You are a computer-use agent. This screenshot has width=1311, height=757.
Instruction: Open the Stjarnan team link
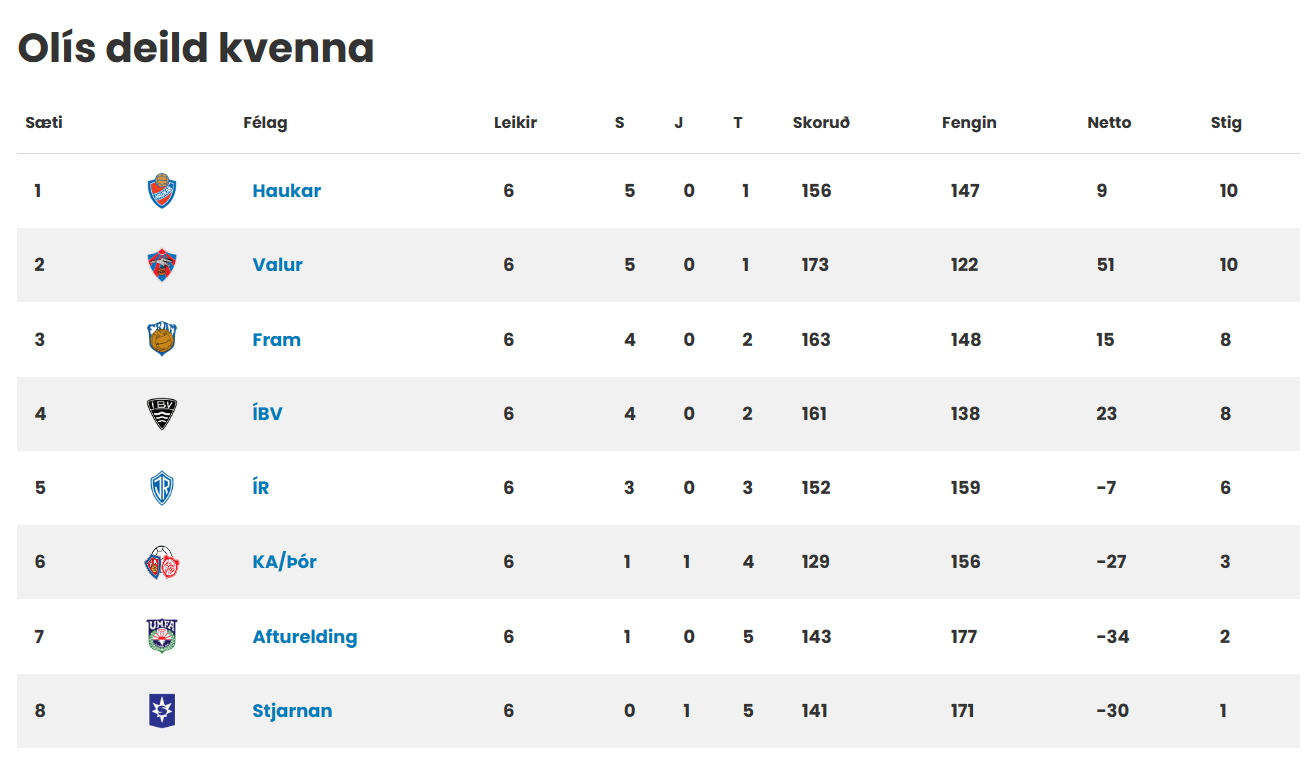[x=292, y=711]
